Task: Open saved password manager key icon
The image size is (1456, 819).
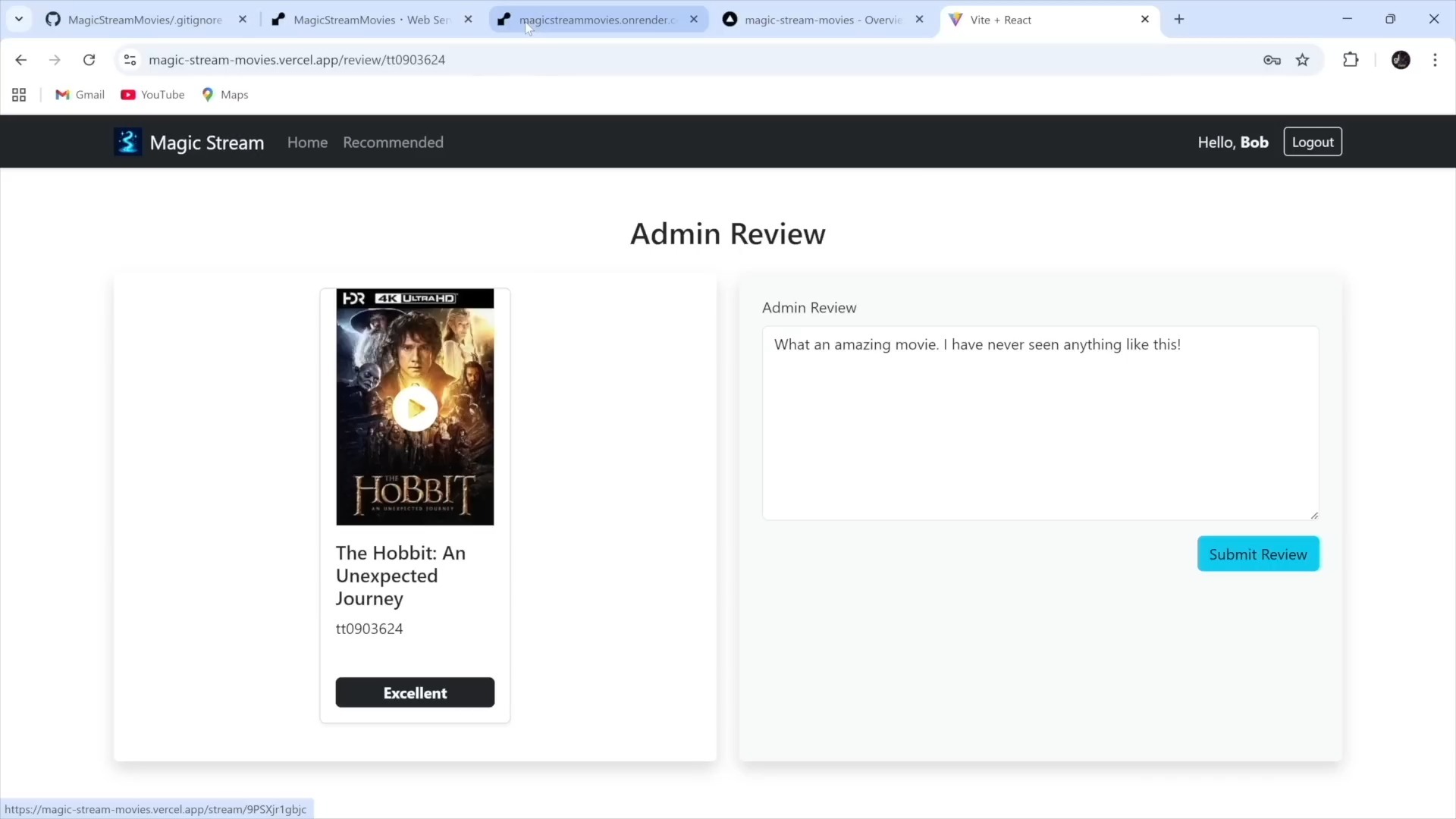Action: click(x=1272, y=60)
